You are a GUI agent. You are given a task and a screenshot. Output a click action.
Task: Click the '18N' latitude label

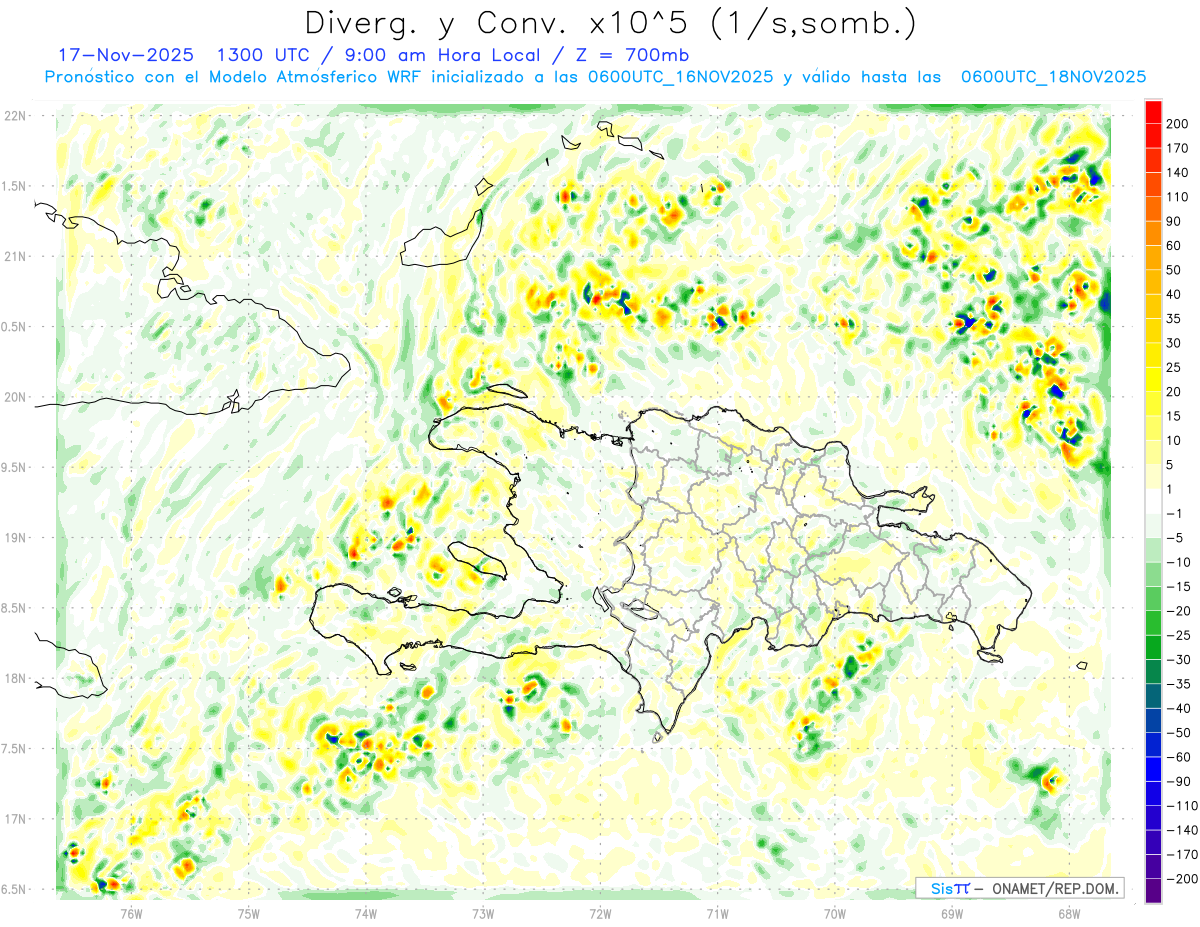(x=14, y=678)
